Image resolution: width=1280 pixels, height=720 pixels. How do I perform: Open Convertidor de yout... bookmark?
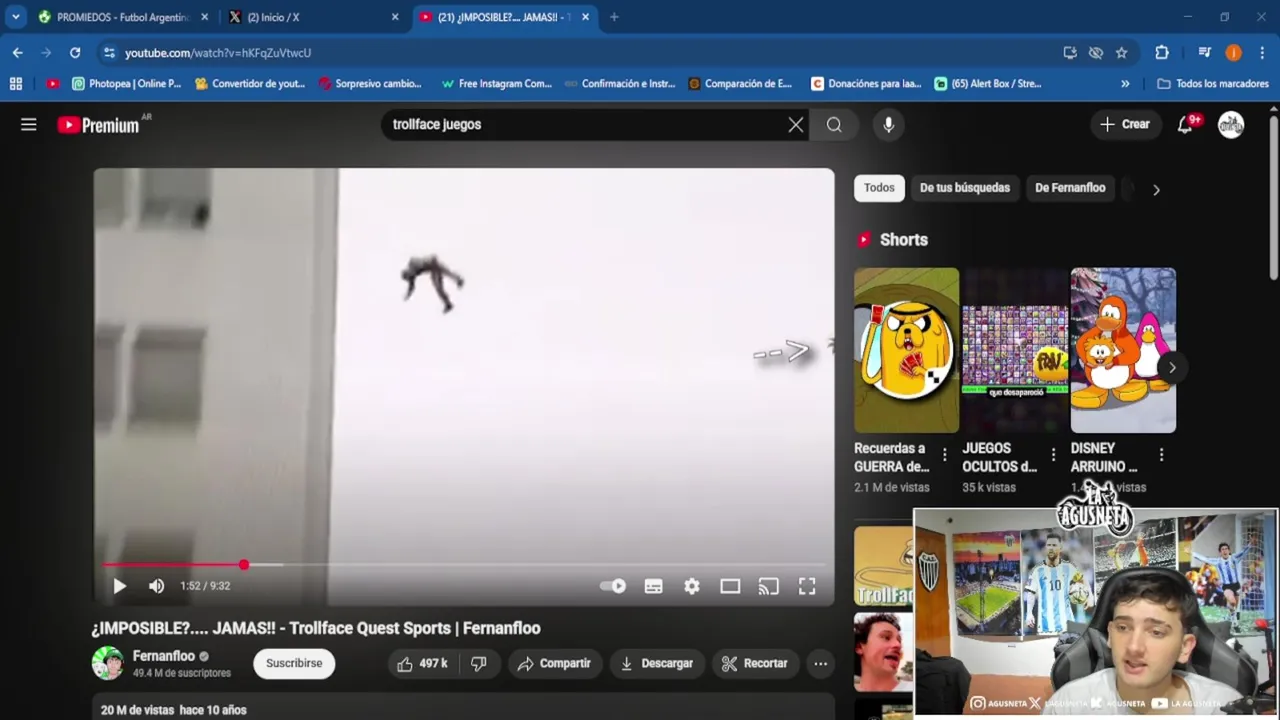point(249,84)
